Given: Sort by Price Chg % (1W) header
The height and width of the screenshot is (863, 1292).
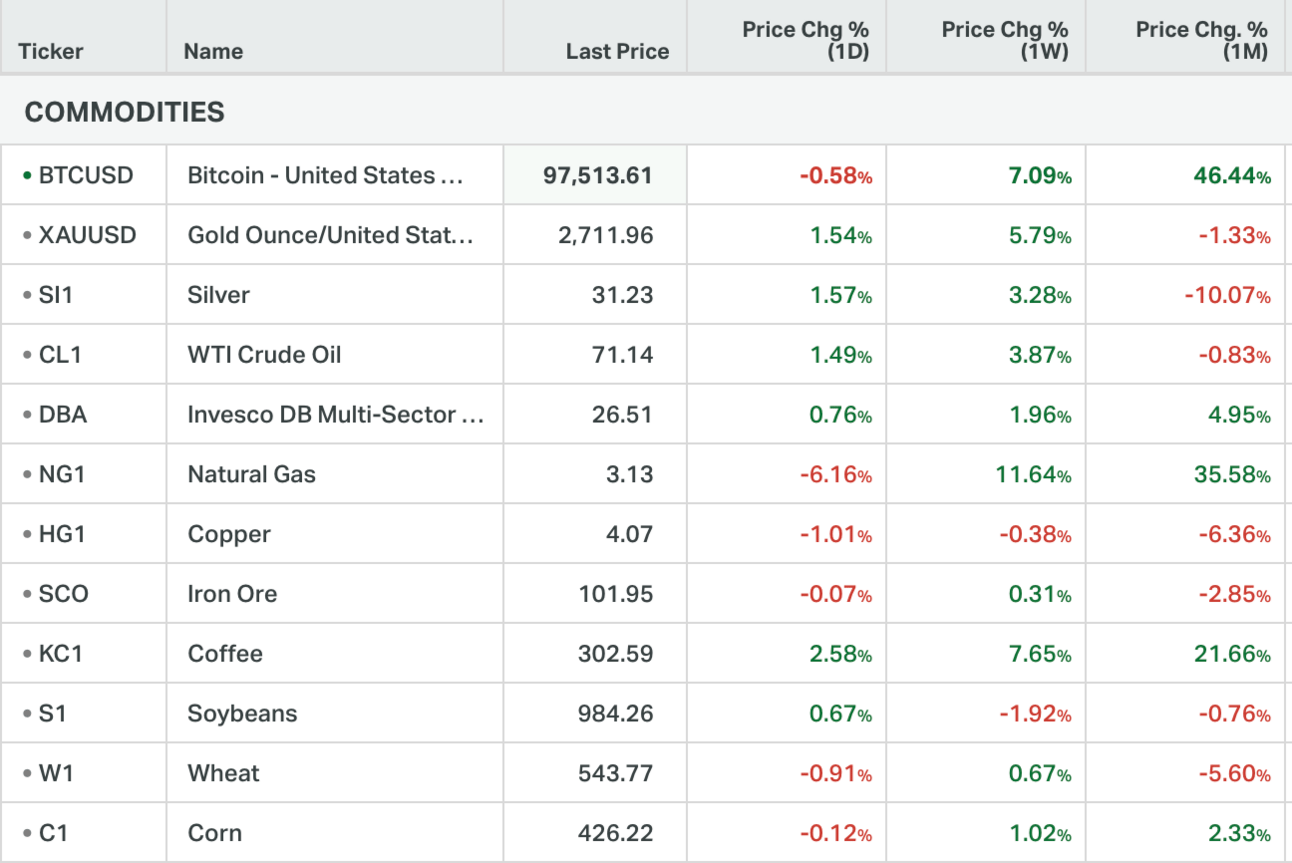Looking at the screenshot, I should (1004, 41).
